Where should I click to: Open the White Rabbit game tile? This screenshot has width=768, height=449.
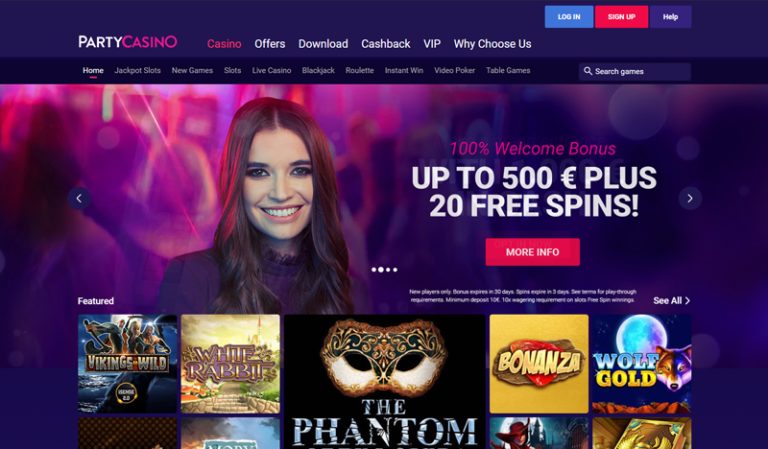click(230, 364)
